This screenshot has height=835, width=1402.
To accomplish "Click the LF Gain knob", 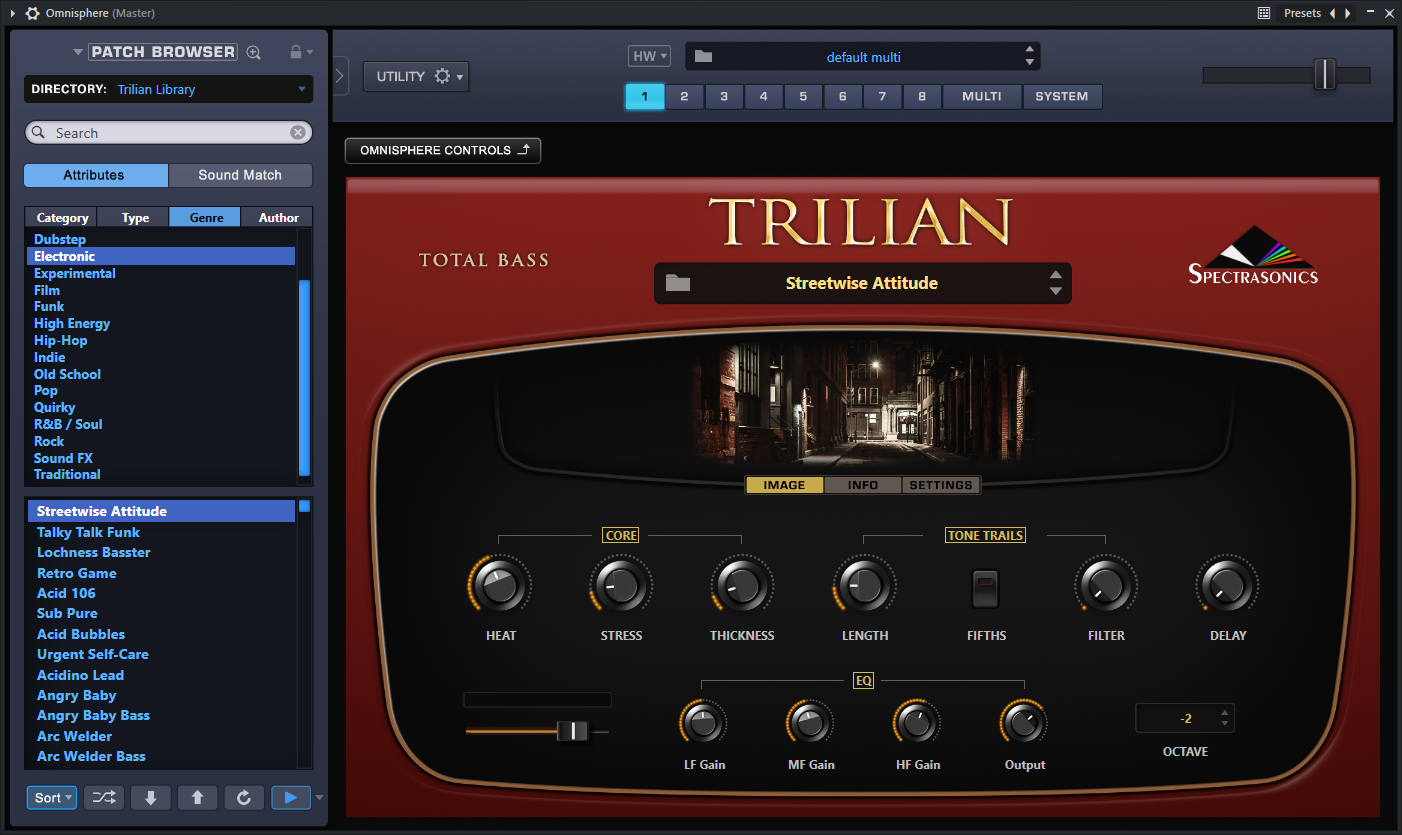I will pos(703,721).
